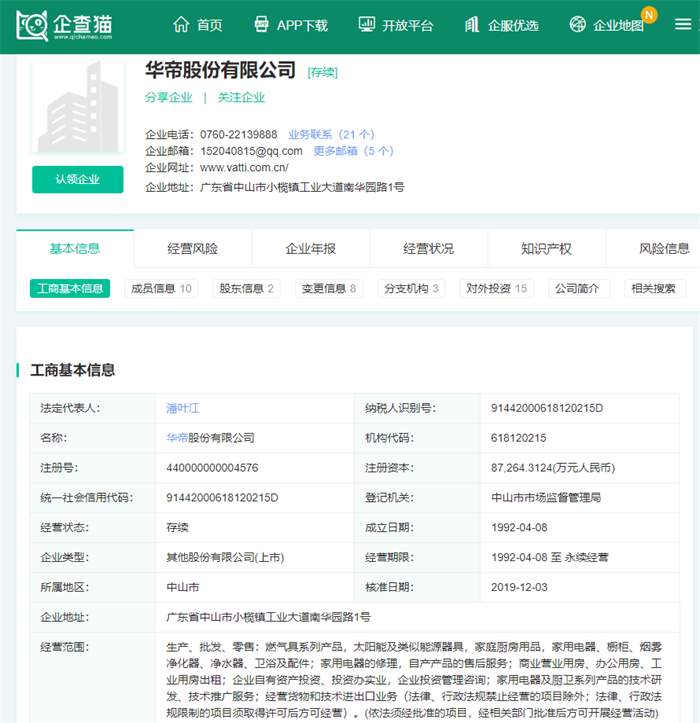The image size is (700, 723).
Task: Click 中山市市场监督管理局 registration authority
Action: [x=546, y=498]
